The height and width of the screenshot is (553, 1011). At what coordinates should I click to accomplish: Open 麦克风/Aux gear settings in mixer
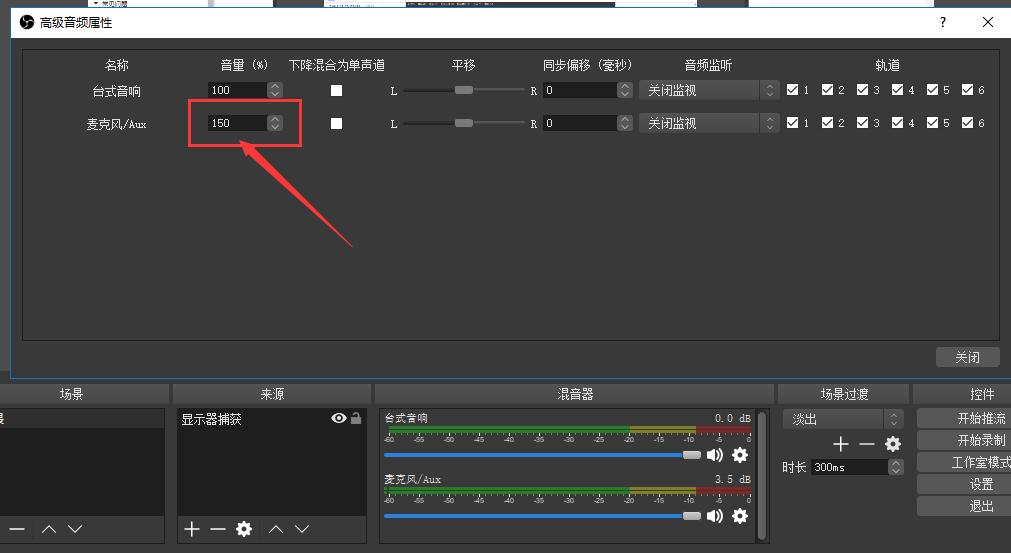click(x=740, y=516)
